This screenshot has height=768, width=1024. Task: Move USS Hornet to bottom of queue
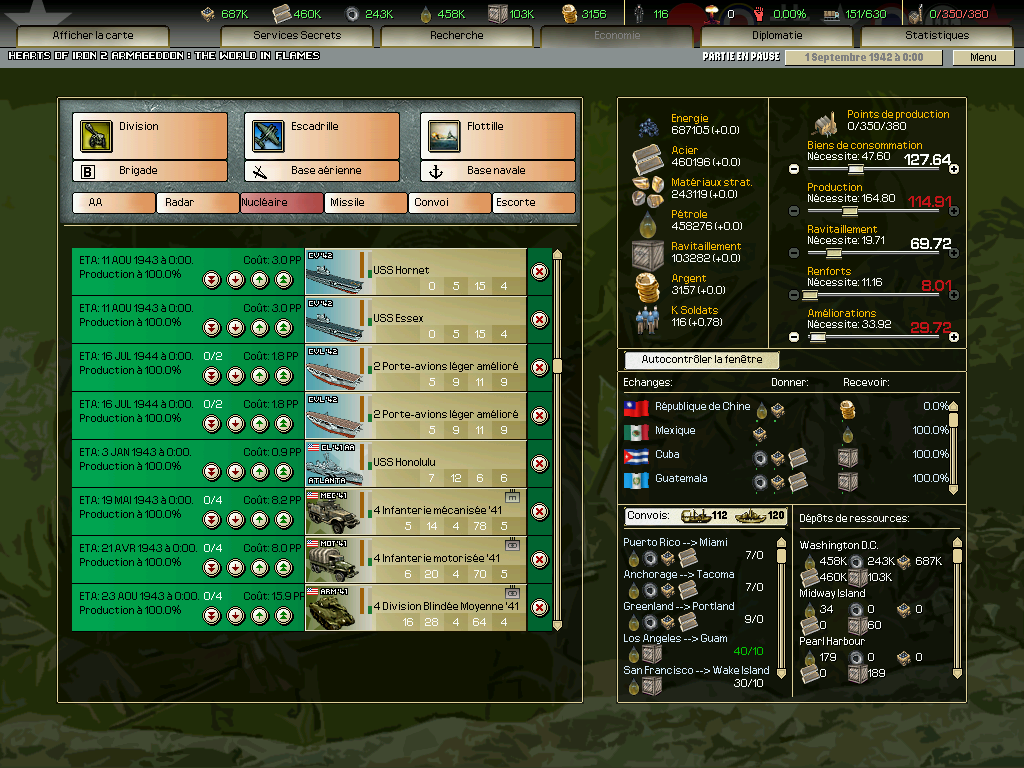click(212, 280)
